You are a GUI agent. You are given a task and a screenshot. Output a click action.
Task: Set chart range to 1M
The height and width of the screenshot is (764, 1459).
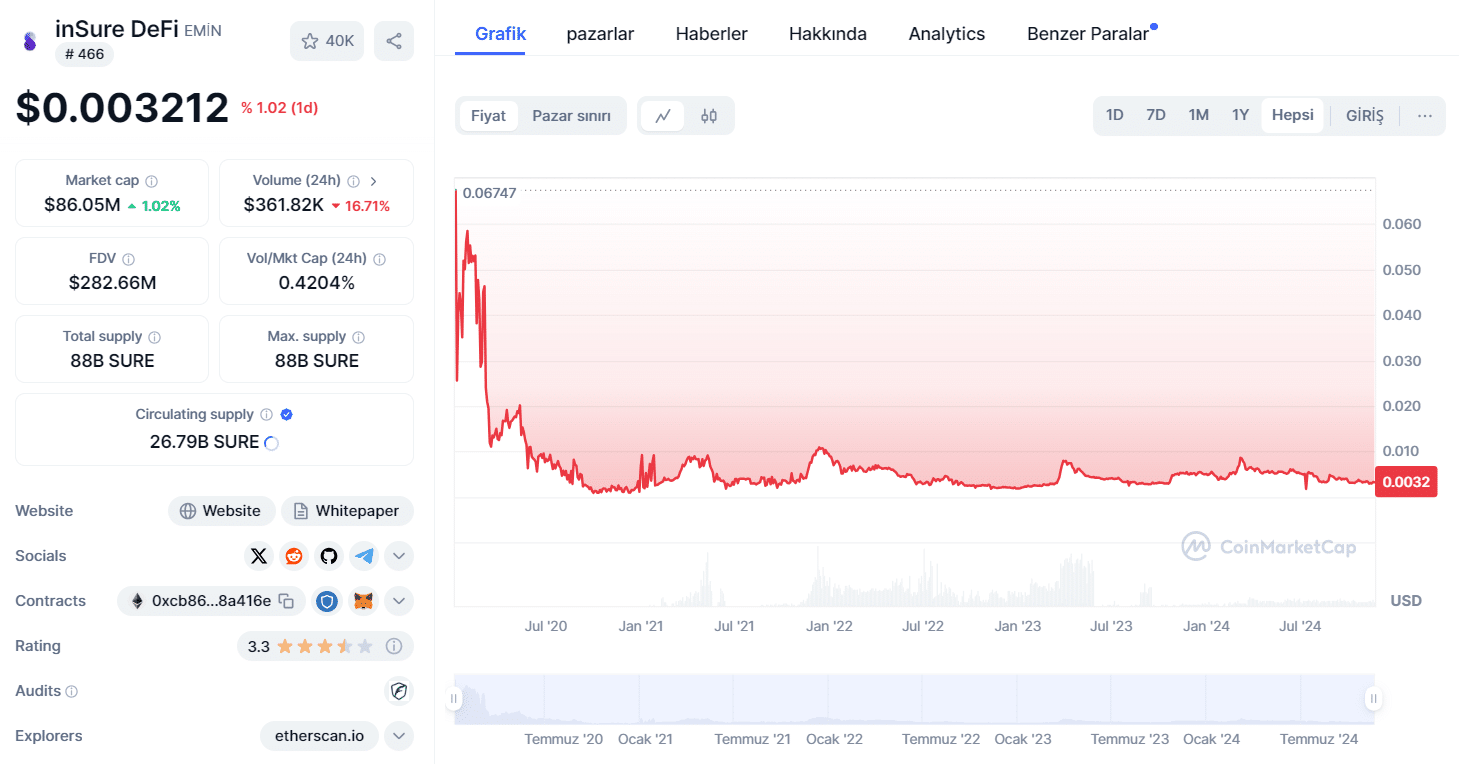[x=1199, y=115]
